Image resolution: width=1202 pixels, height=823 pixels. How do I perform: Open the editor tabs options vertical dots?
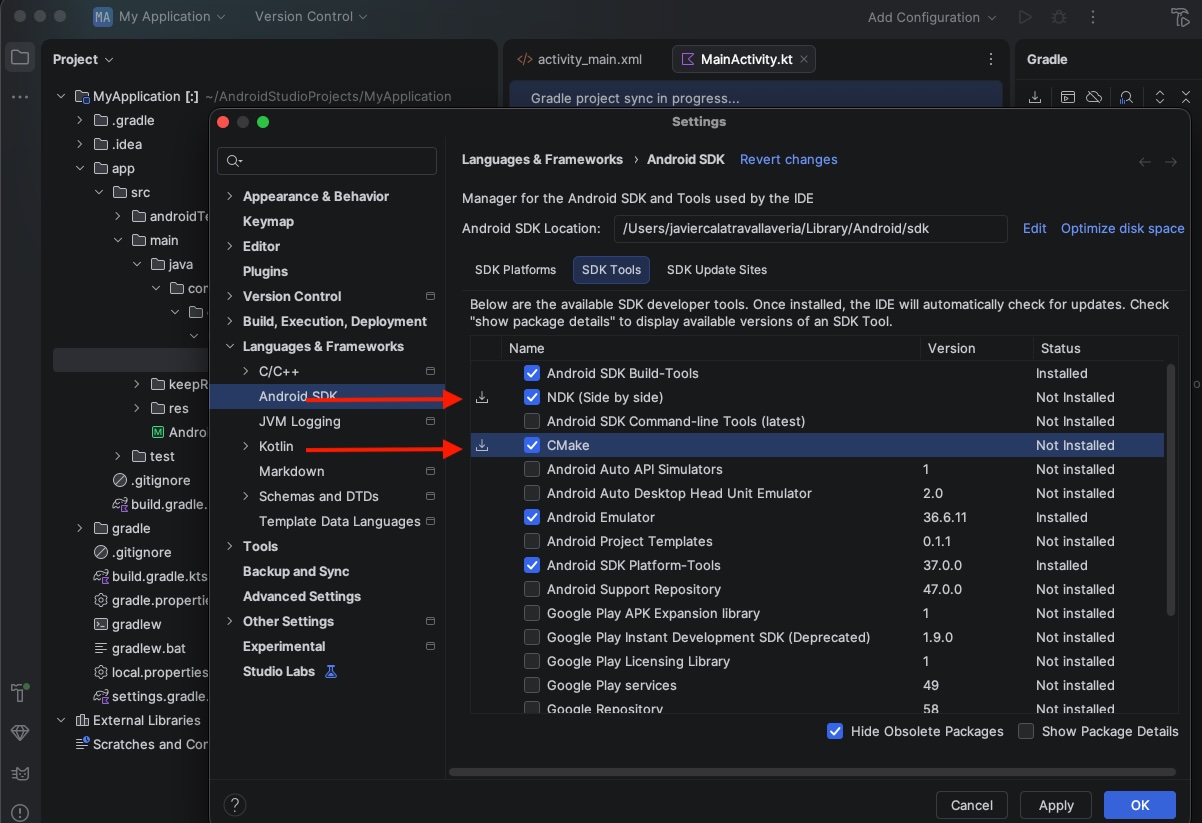(990, 60)
